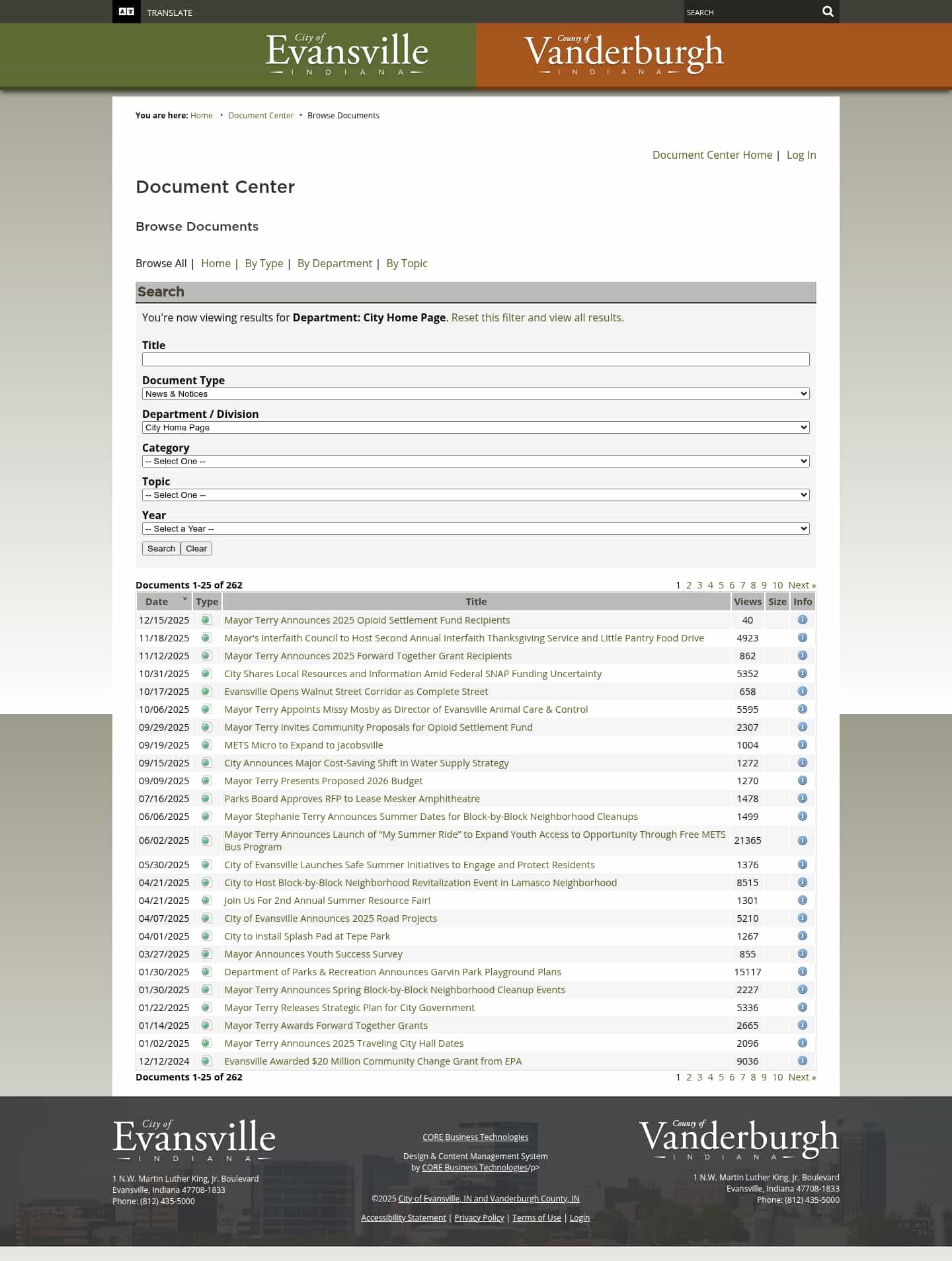Click type icon for Water Supply Strategy row

[206, 763]
